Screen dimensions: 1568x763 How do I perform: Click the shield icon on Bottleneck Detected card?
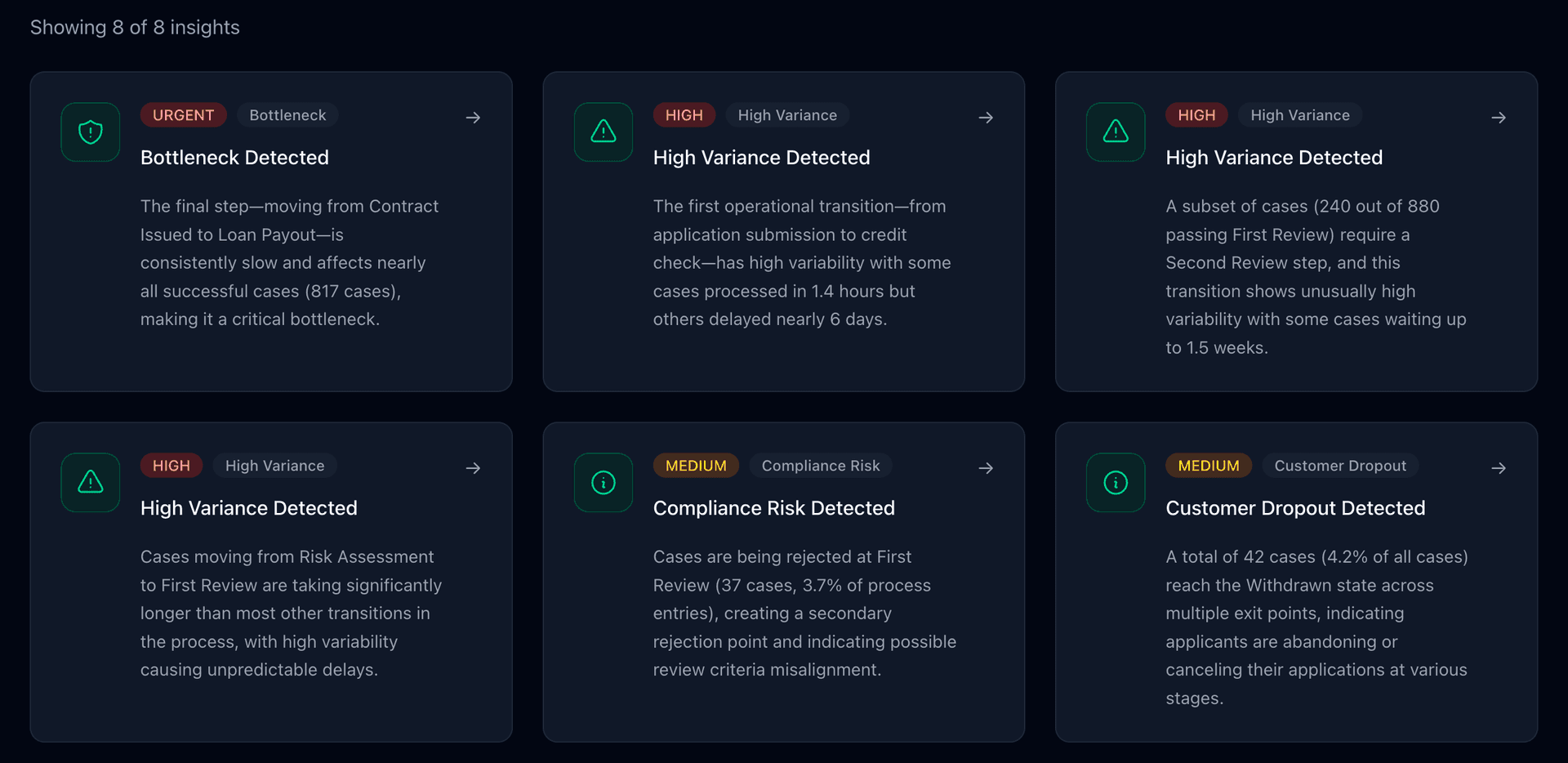(90, 132)
